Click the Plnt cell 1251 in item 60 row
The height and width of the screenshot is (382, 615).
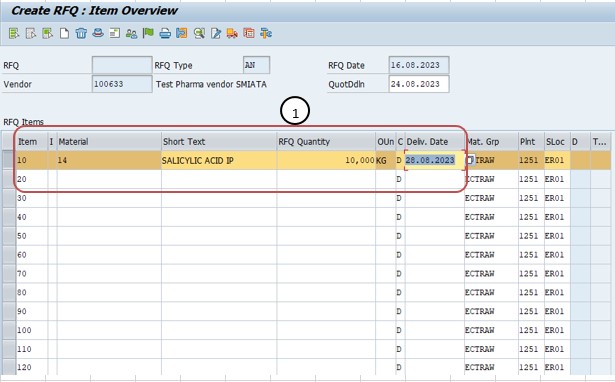pos(531,255)
